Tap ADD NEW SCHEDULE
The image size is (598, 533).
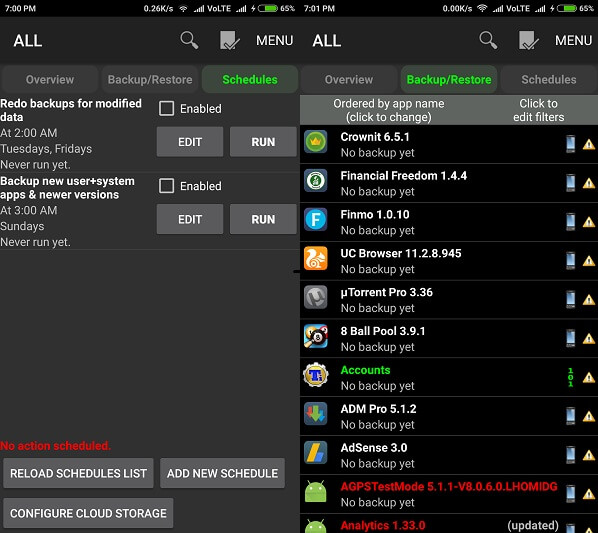click(222, 473)
